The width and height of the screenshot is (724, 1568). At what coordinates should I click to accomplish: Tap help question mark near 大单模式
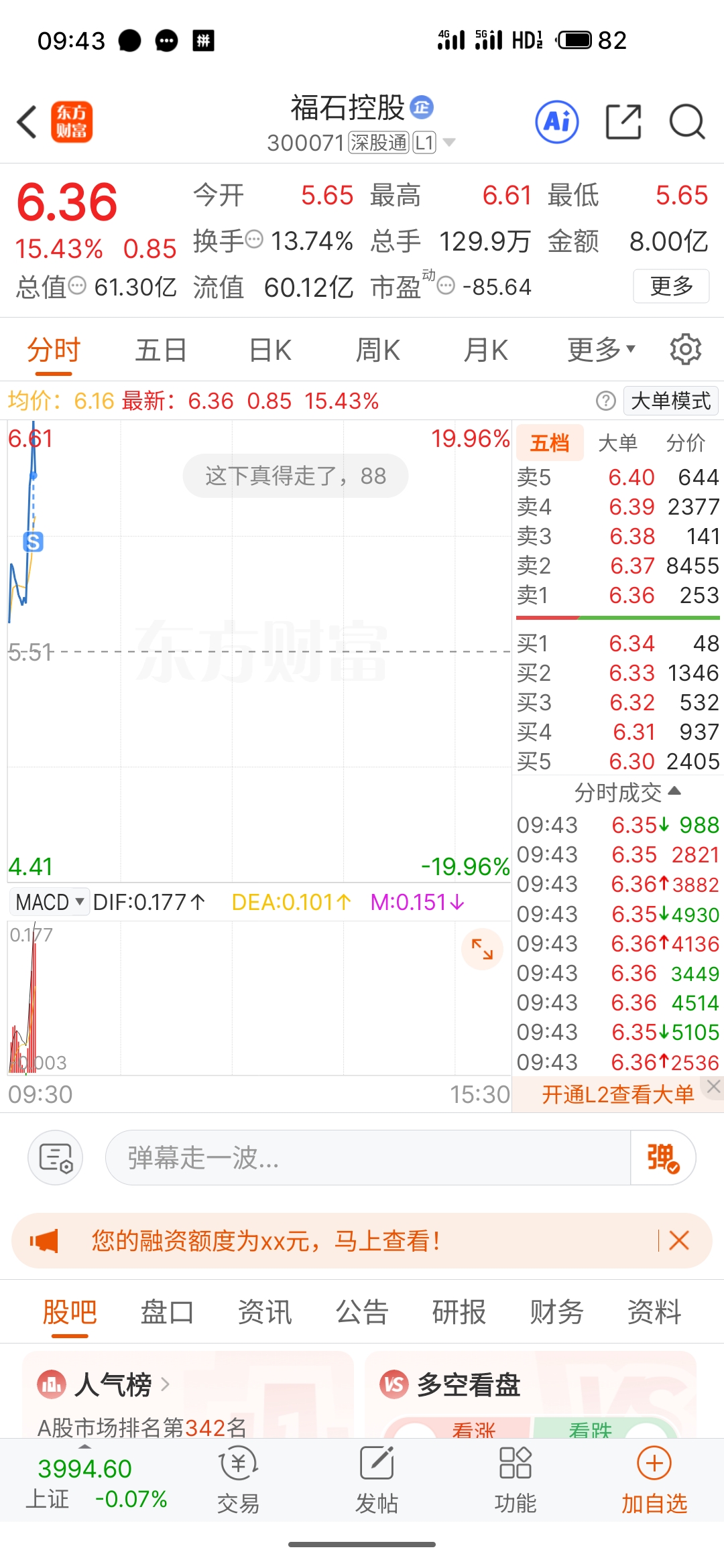[605, 401]
